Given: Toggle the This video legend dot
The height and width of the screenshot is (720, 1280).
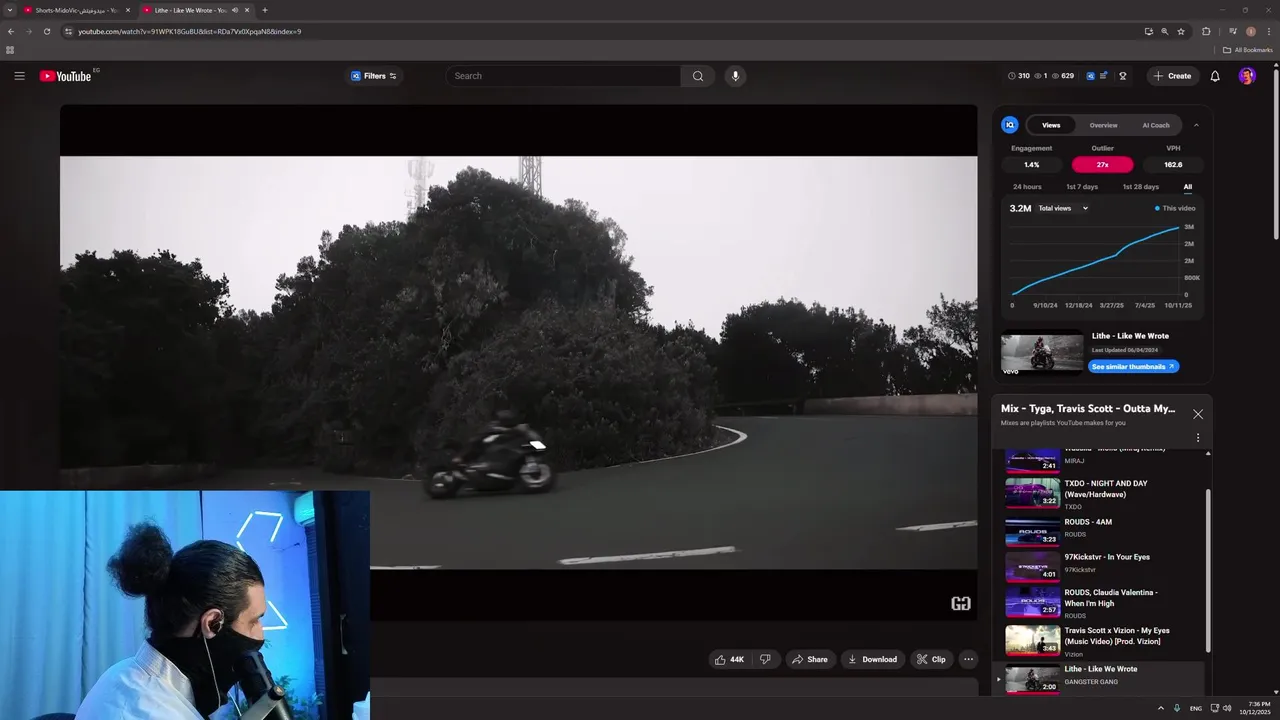Looking at the screenshot, I should pos(1157,209).
